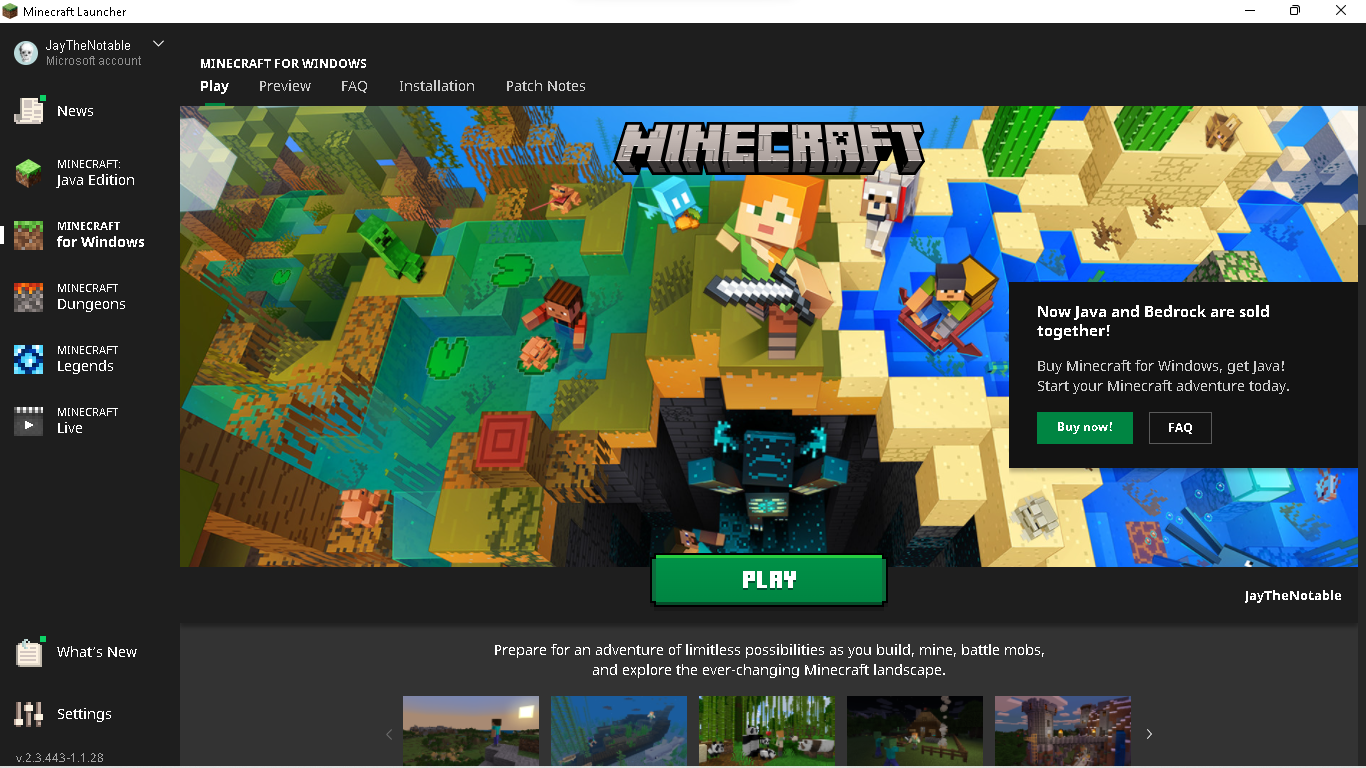The height and width of the screenshot is (768, 1366).
Task: Click the vertical scrollbar on the right
Action: coord(1362,165)
